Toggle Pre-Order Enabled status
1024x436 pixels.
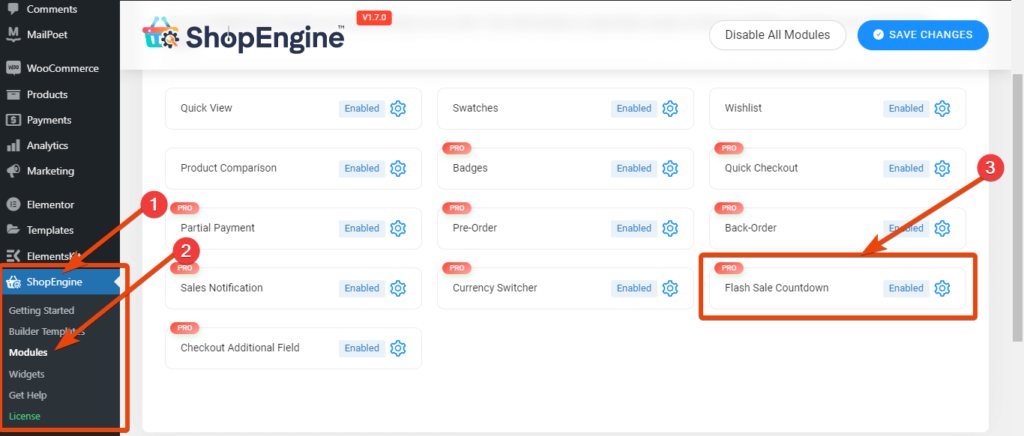coord(634,228)
